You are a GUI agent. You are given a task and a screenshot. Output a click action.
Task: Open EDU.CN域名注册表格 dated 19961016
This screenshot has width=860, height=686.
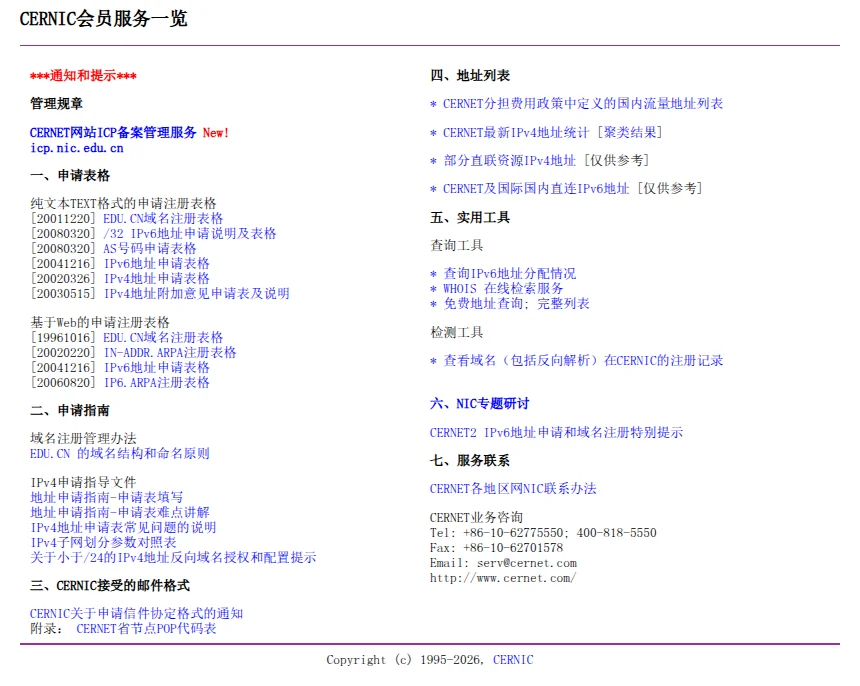pos(163,337)
